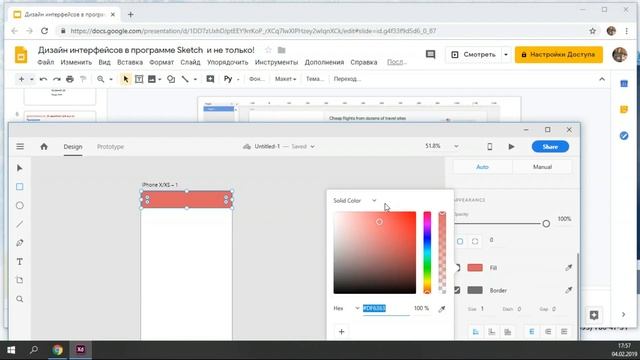The image size is (640, 360).
Task: Open the Untitled-1 document dropdown
Action: click(312, 146)
